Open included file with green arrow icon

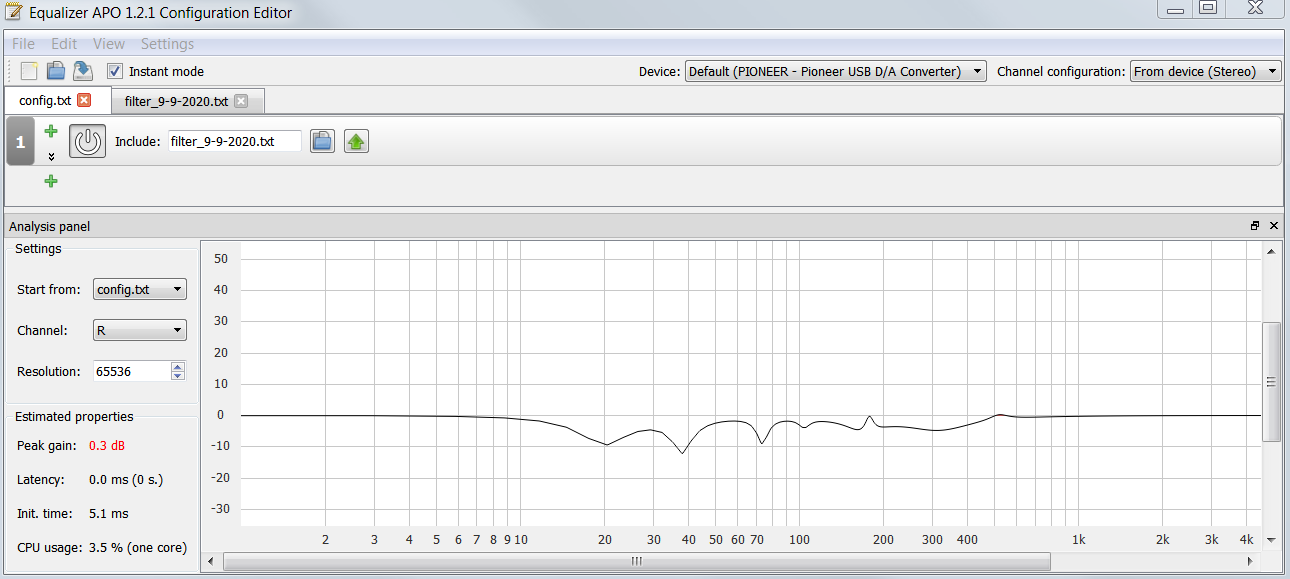pyautogui.click(x=356, y=142)
